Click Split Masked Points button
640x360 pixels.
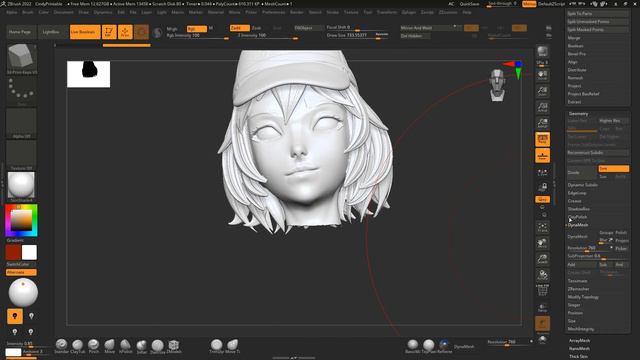point(598,29)
